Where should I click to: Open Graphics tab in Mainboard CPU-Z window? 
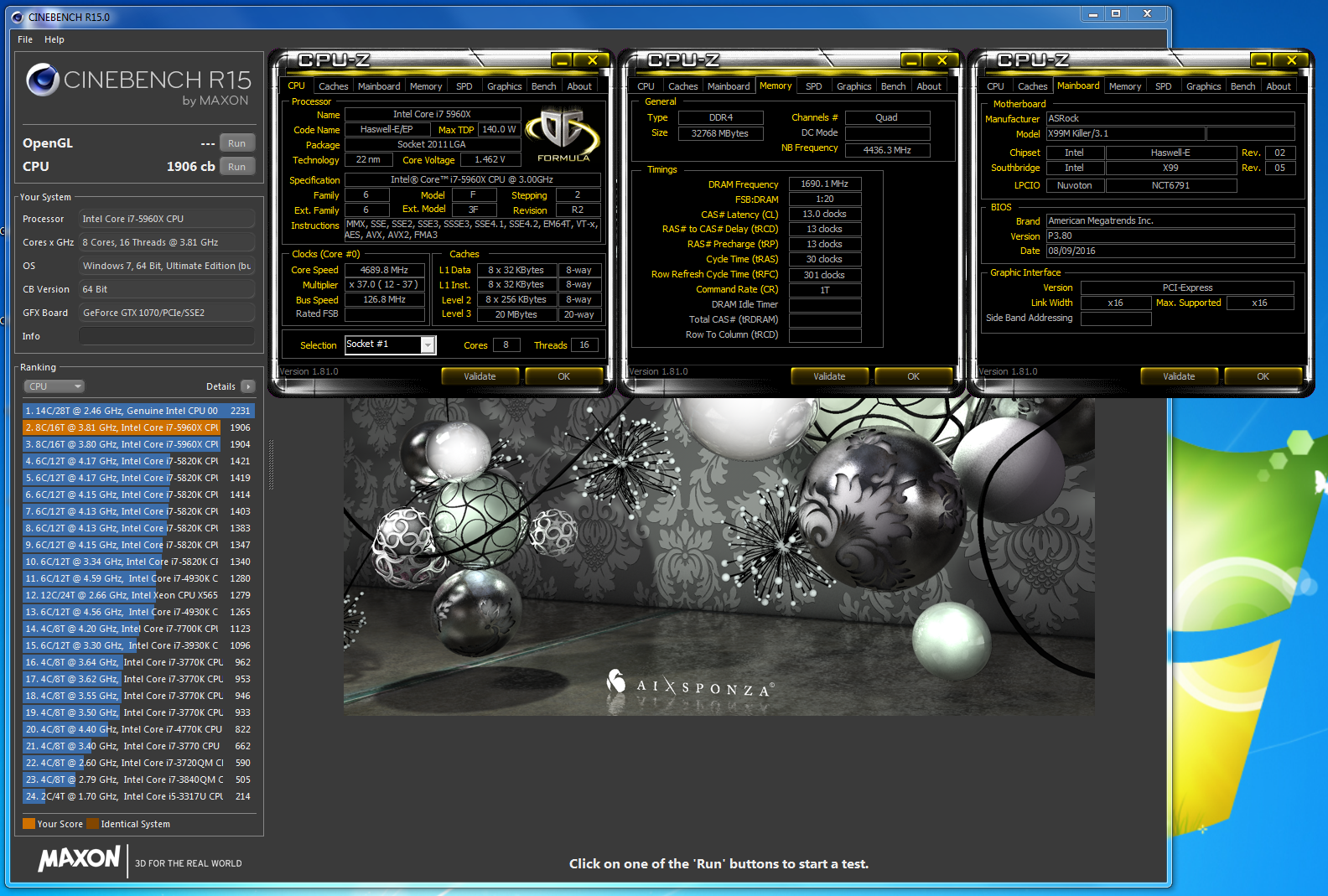pos(1204,86)
